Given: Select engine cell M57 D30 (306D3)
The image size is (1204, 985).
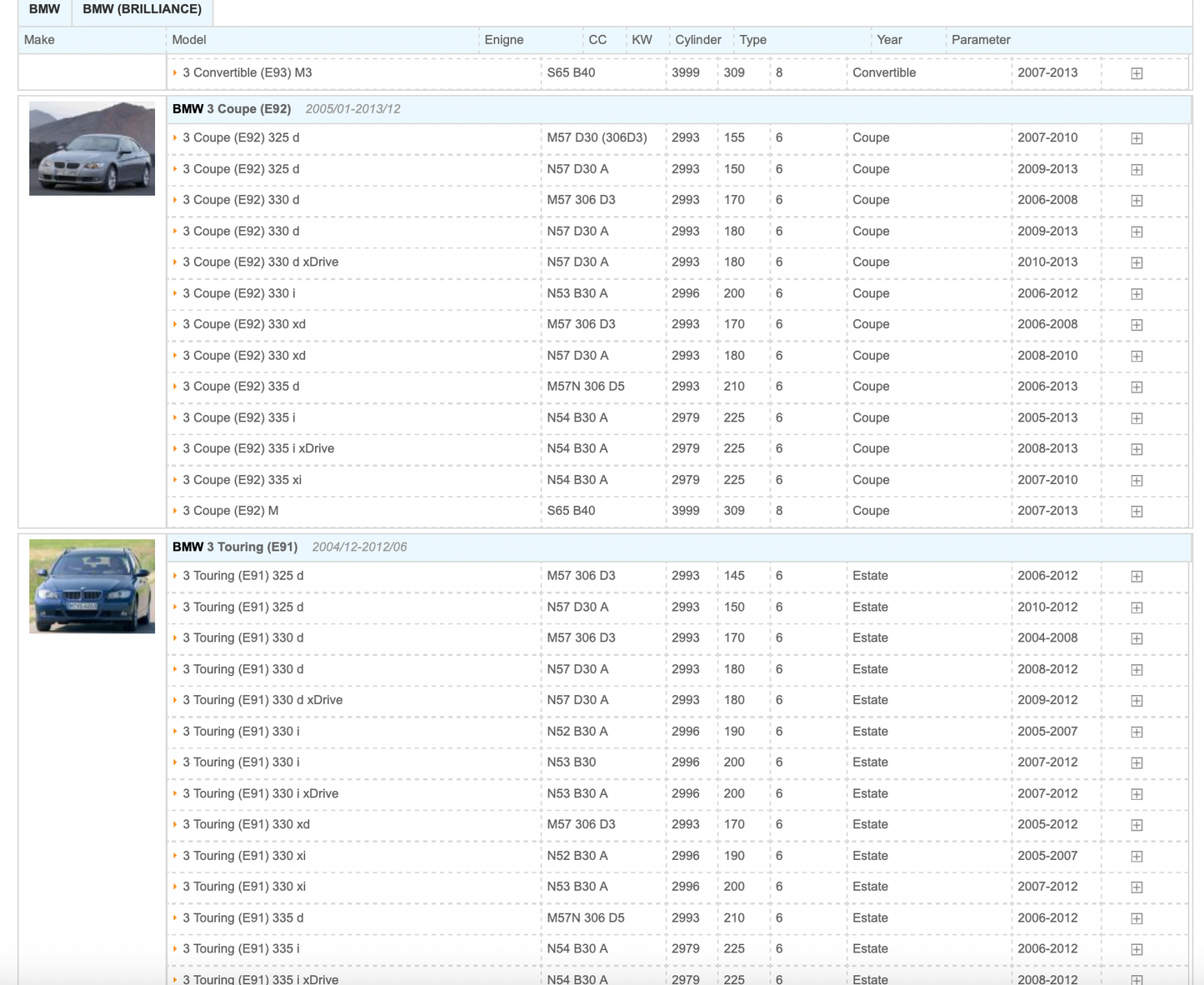Looking at the screenshot, I should [x=597, y=137].
